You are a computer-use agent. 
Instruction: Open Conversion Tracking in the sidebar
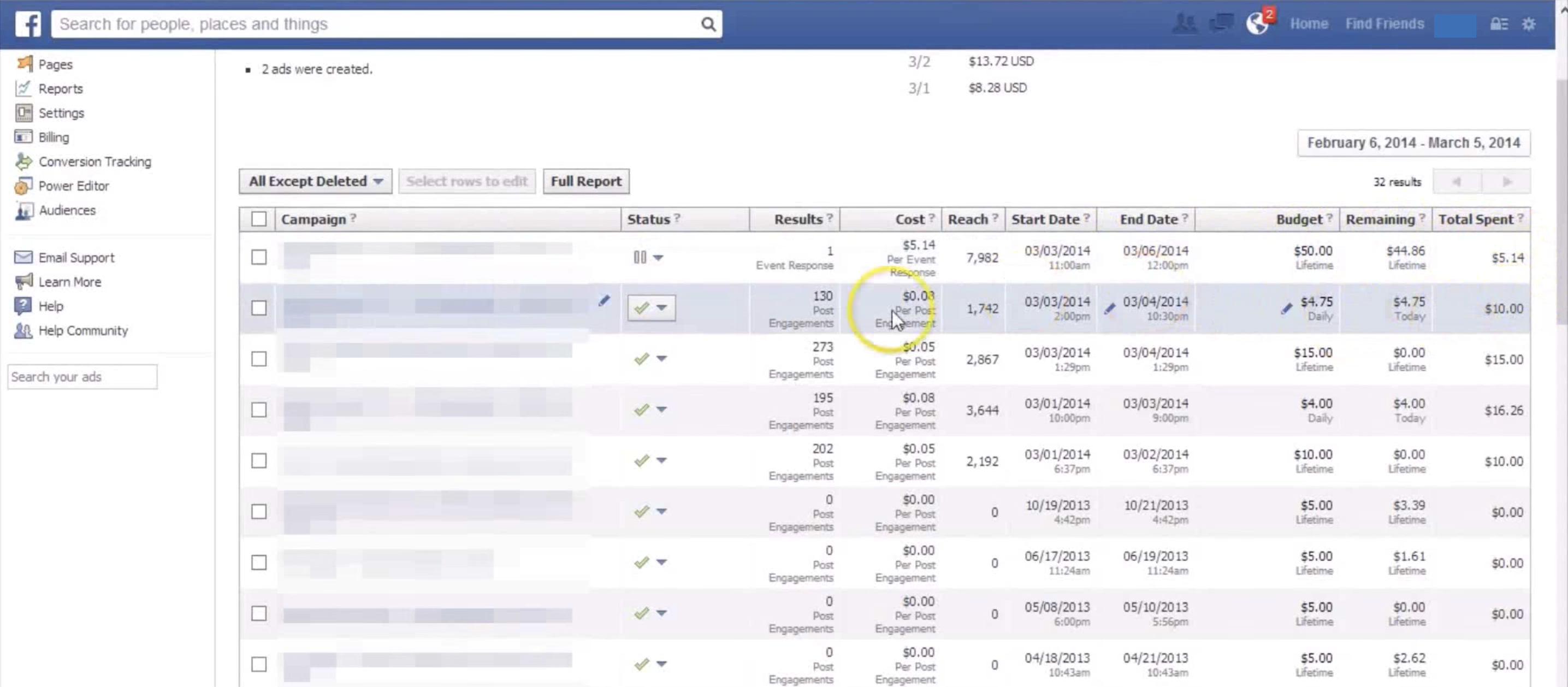pyautogui.click(x=94, y=161)
